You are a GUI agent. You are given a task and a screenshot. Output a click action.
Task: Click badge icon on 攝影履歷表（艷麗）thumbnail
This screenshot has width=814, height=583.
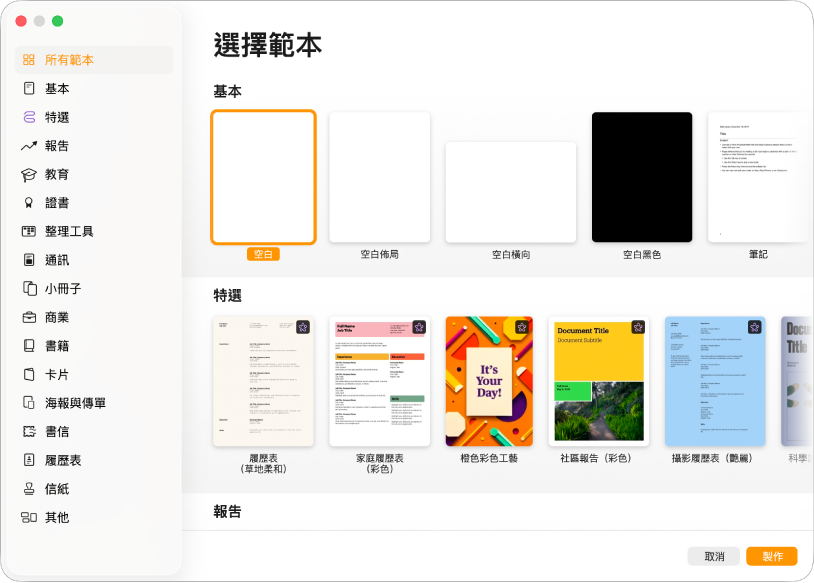(754, 327)
